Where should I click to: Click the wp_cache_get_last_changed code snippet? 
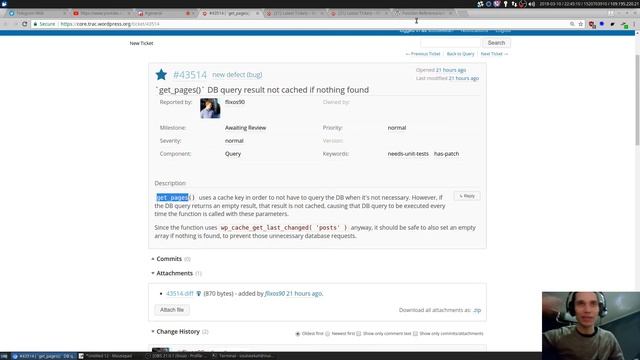tap(284, 228)
